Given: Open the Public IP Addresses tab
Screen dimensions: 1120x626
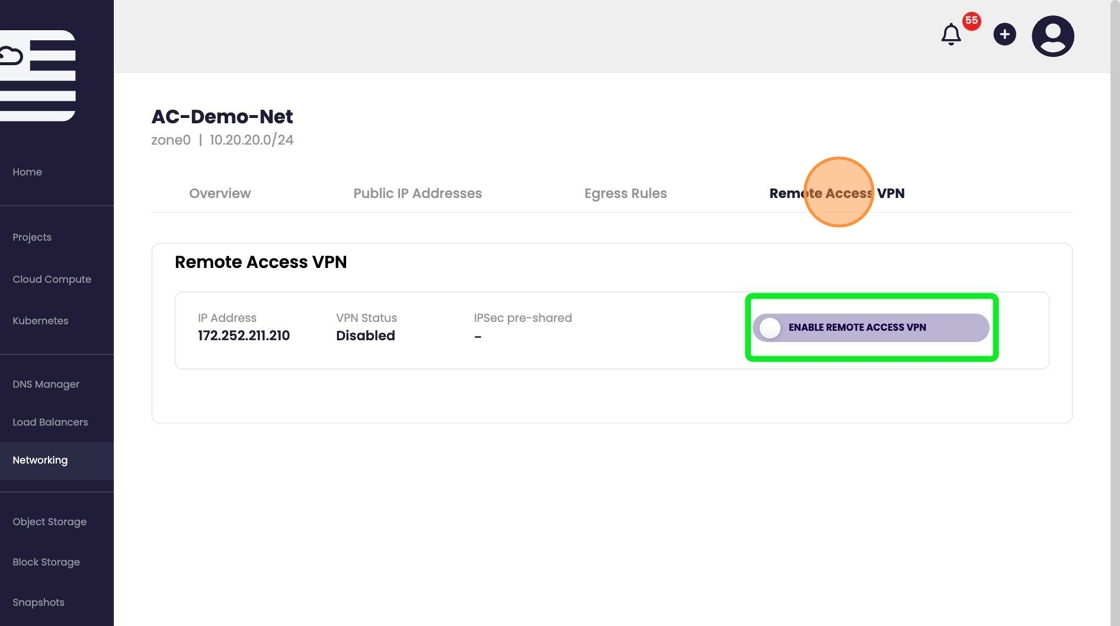Looking at the screenshot, I should (x=417, y=193).
